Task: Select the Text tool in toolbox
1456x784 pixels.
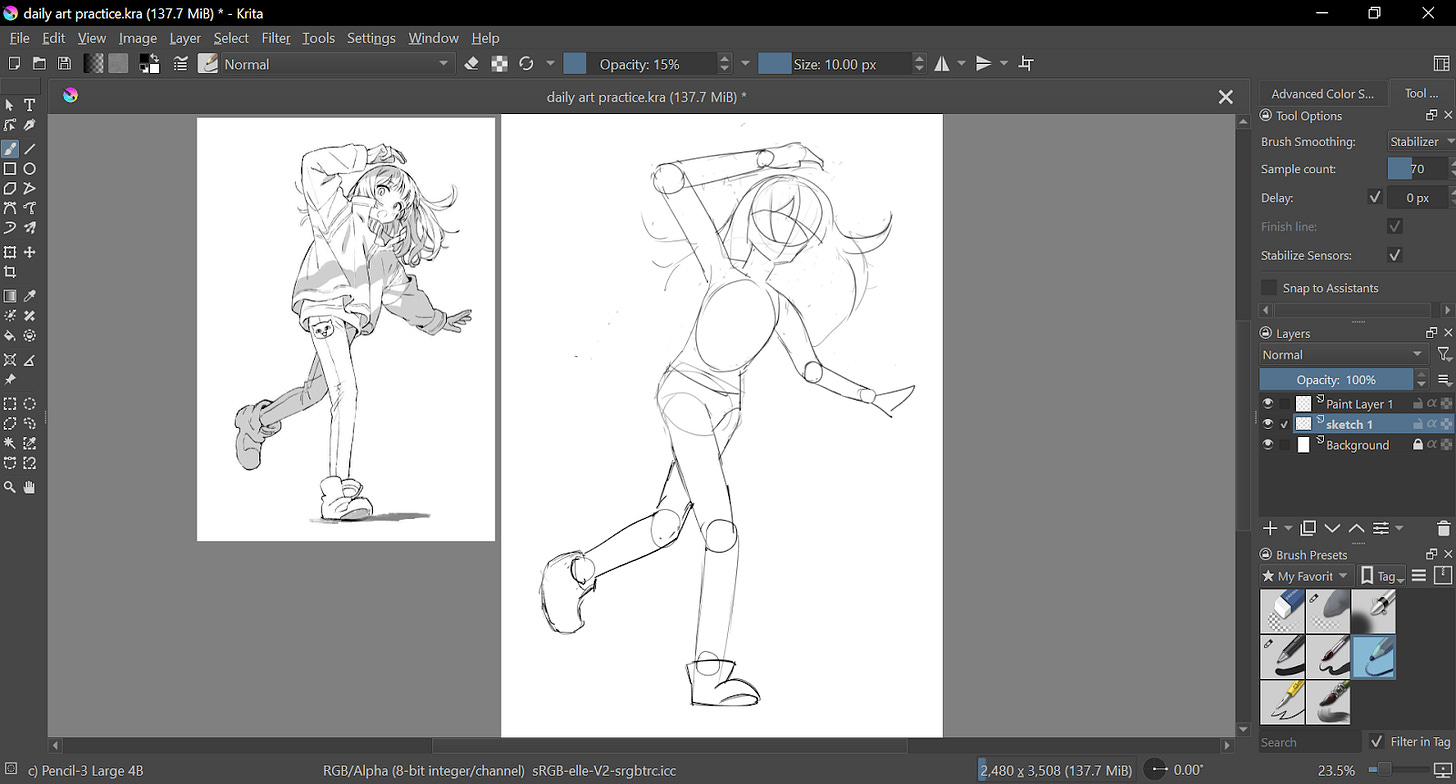Action: click(30, 105)
